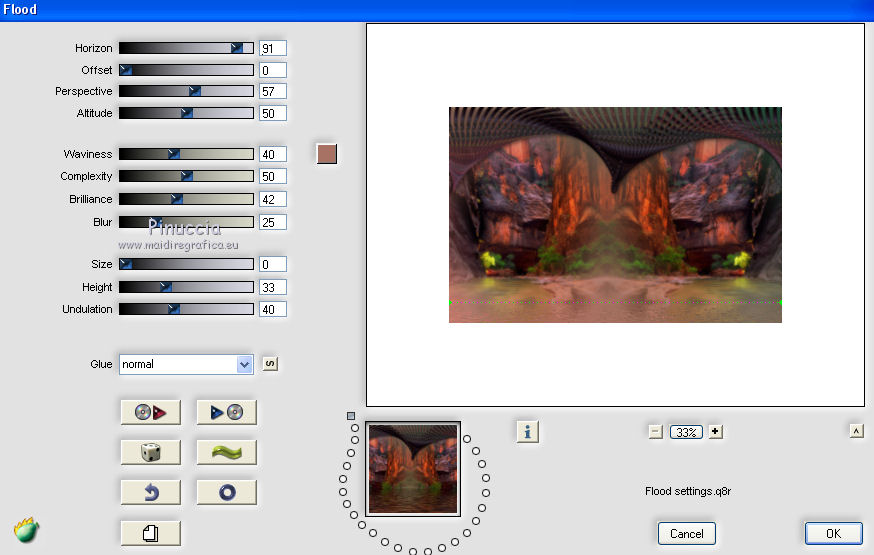Zoom in with the plus button
This screenshot has height=555, width=874.
[715, 432]
